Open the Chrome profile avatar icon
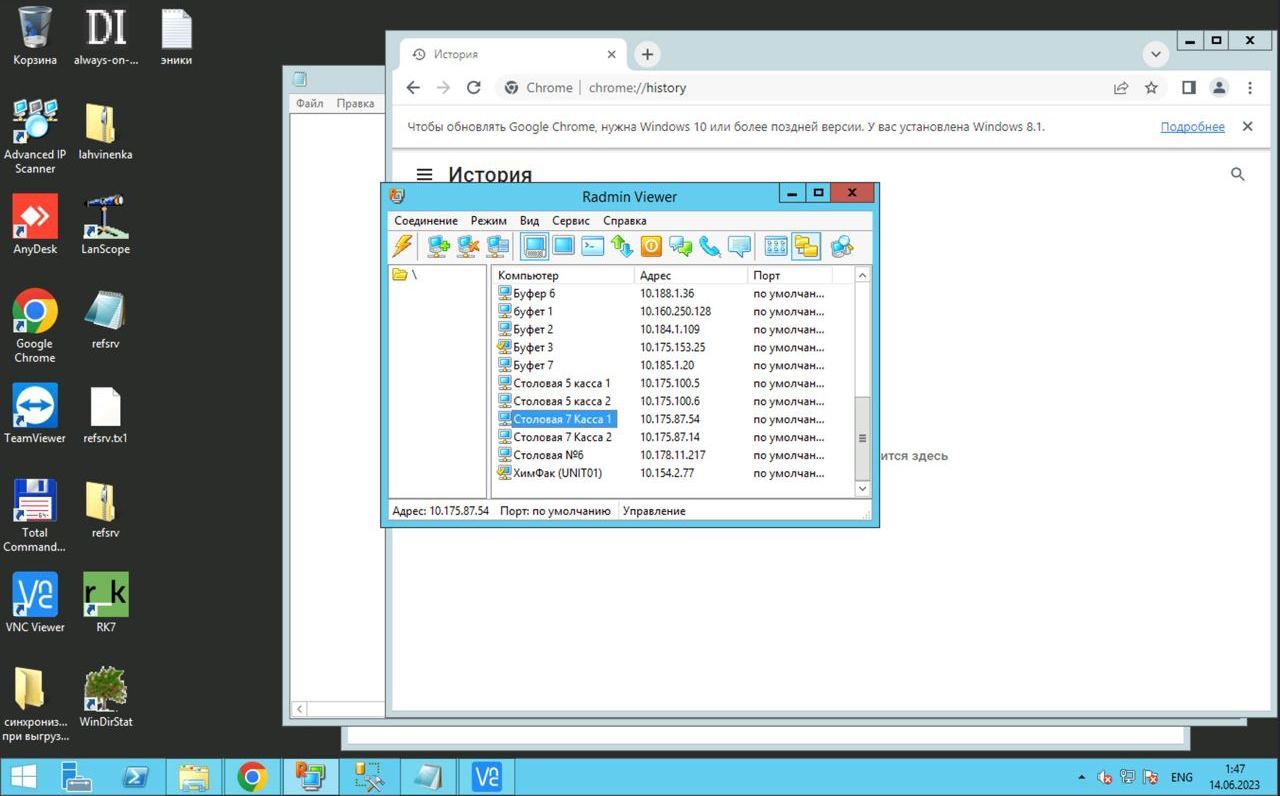Image resolution: width=1280 pixels, height=796 pixels. point(1219,88)
